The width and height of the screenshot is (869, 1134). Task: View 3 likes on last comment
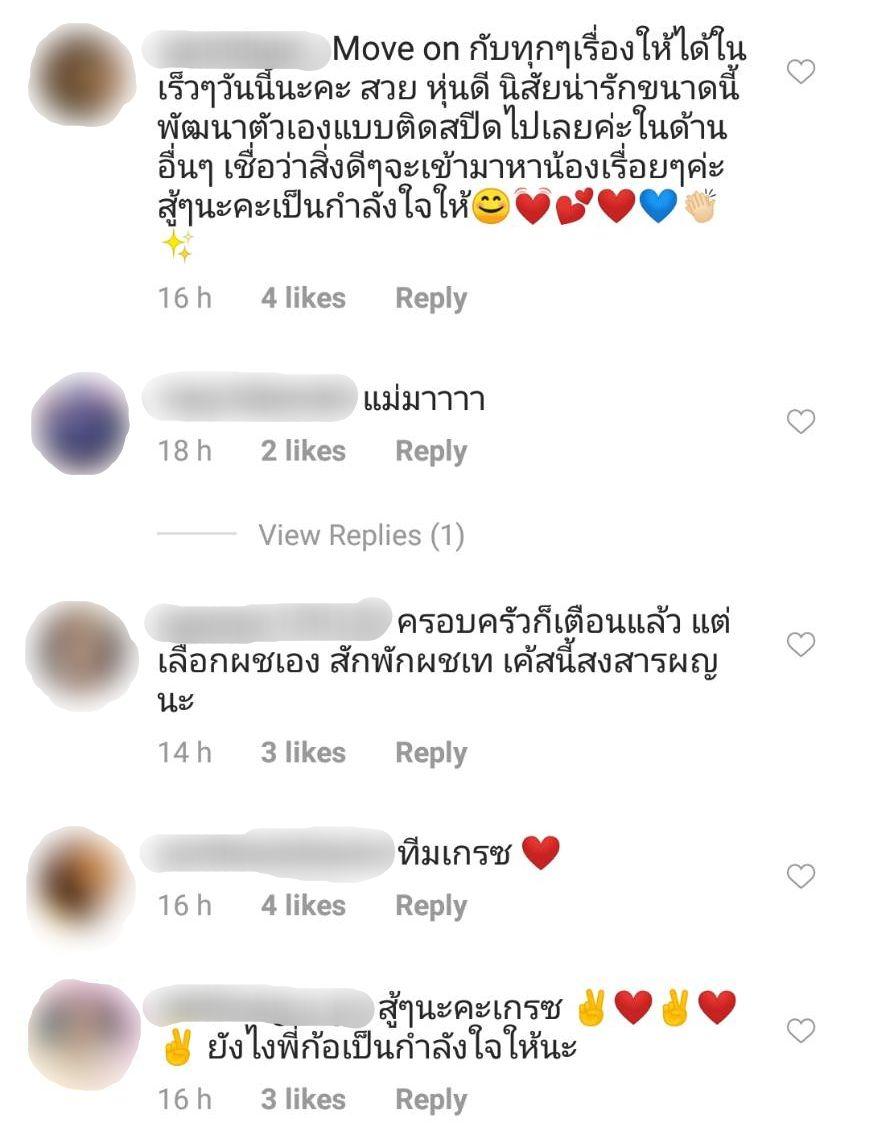point(304,1099)
